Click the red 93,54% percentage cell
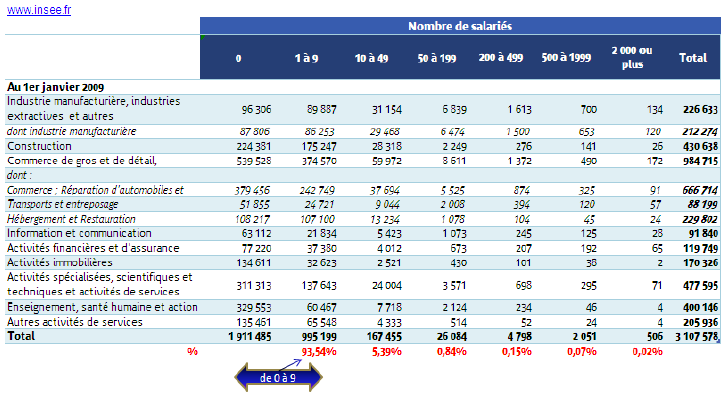728x404 pixels. (312, 351)
